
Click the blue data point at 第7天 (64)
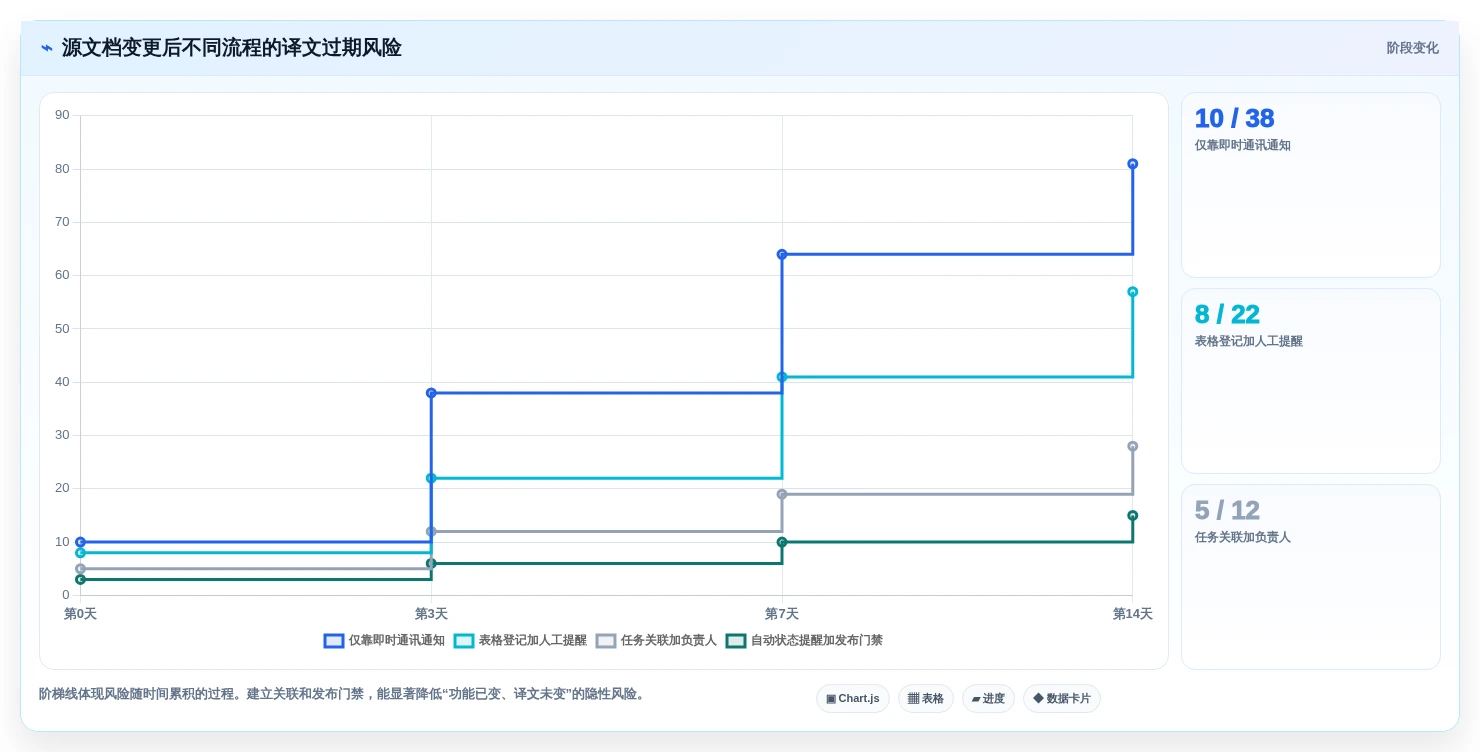pyautogui.click(x=782, y=254)
